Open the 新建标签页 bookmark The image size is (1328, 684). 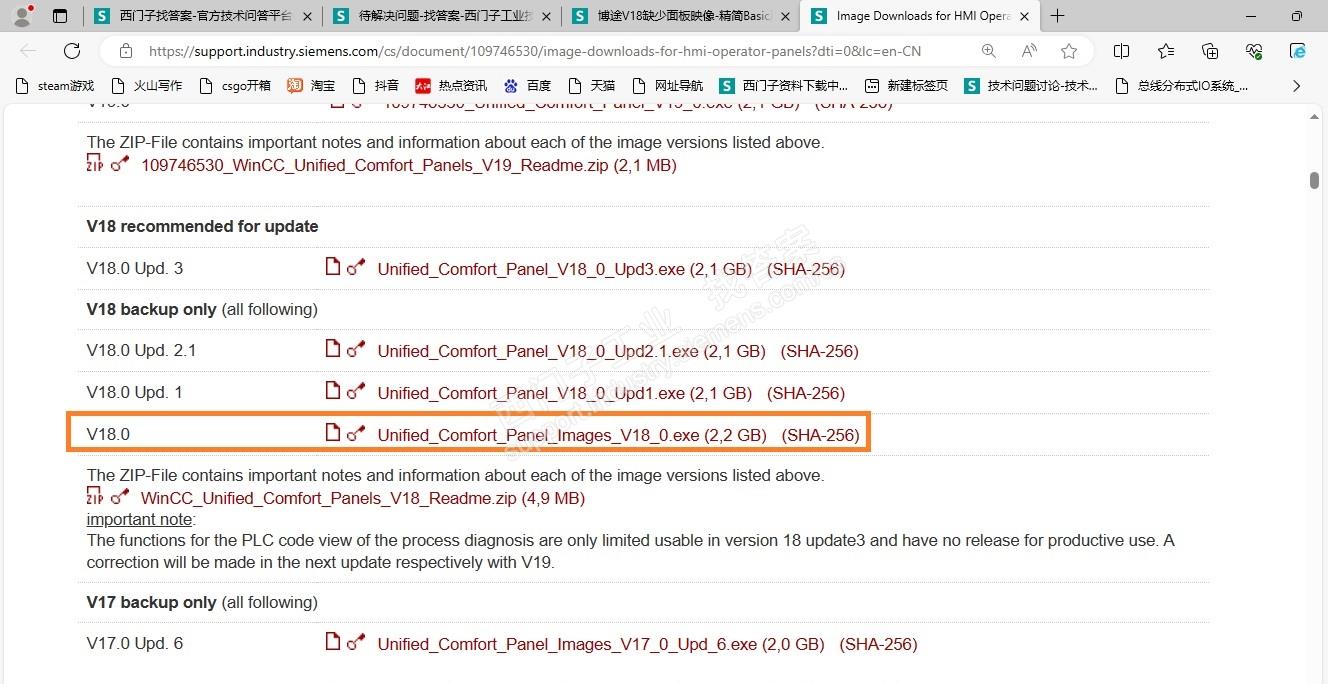click(x=906, y=86)
